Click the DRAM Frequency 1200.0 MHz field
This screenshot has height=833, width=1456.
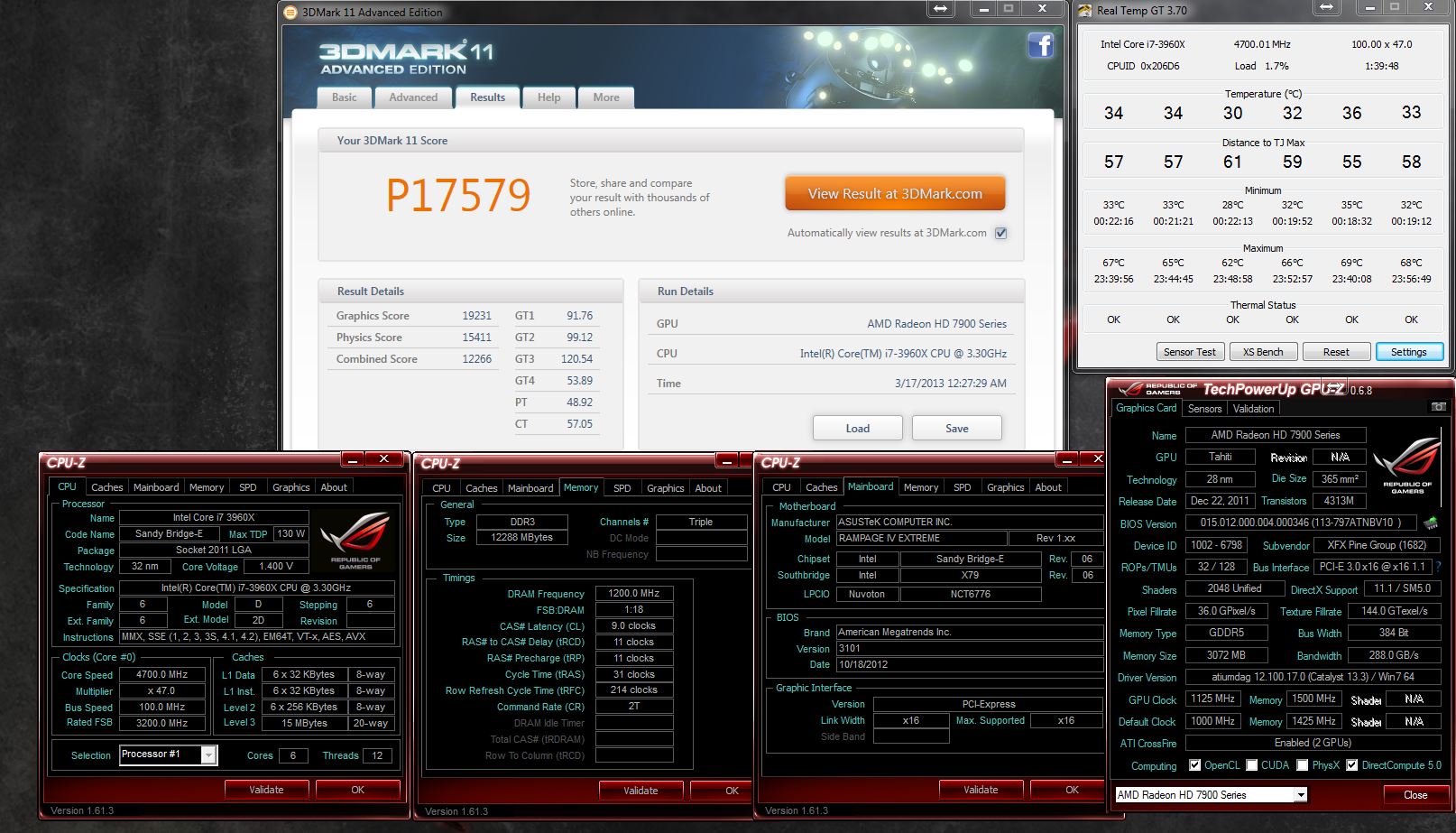coord(634,594)
